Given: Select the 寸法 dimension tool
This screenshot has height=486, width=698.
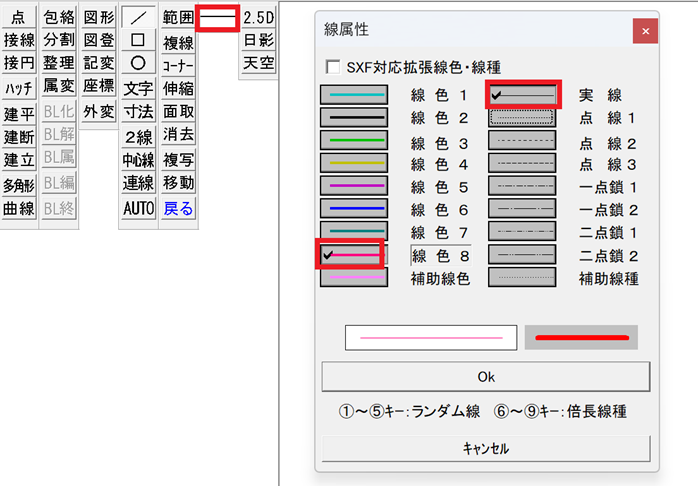Looking at the screenshot, I should coord(138,111).
